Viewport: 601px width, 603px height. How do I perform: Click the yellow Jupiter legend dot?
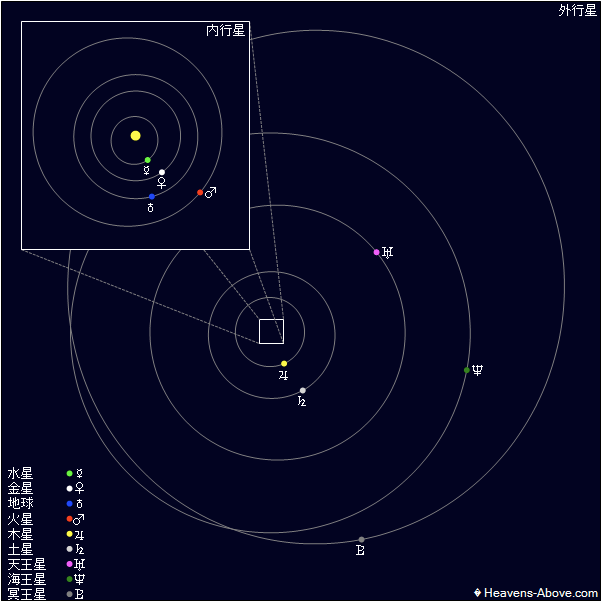point(70,534)
